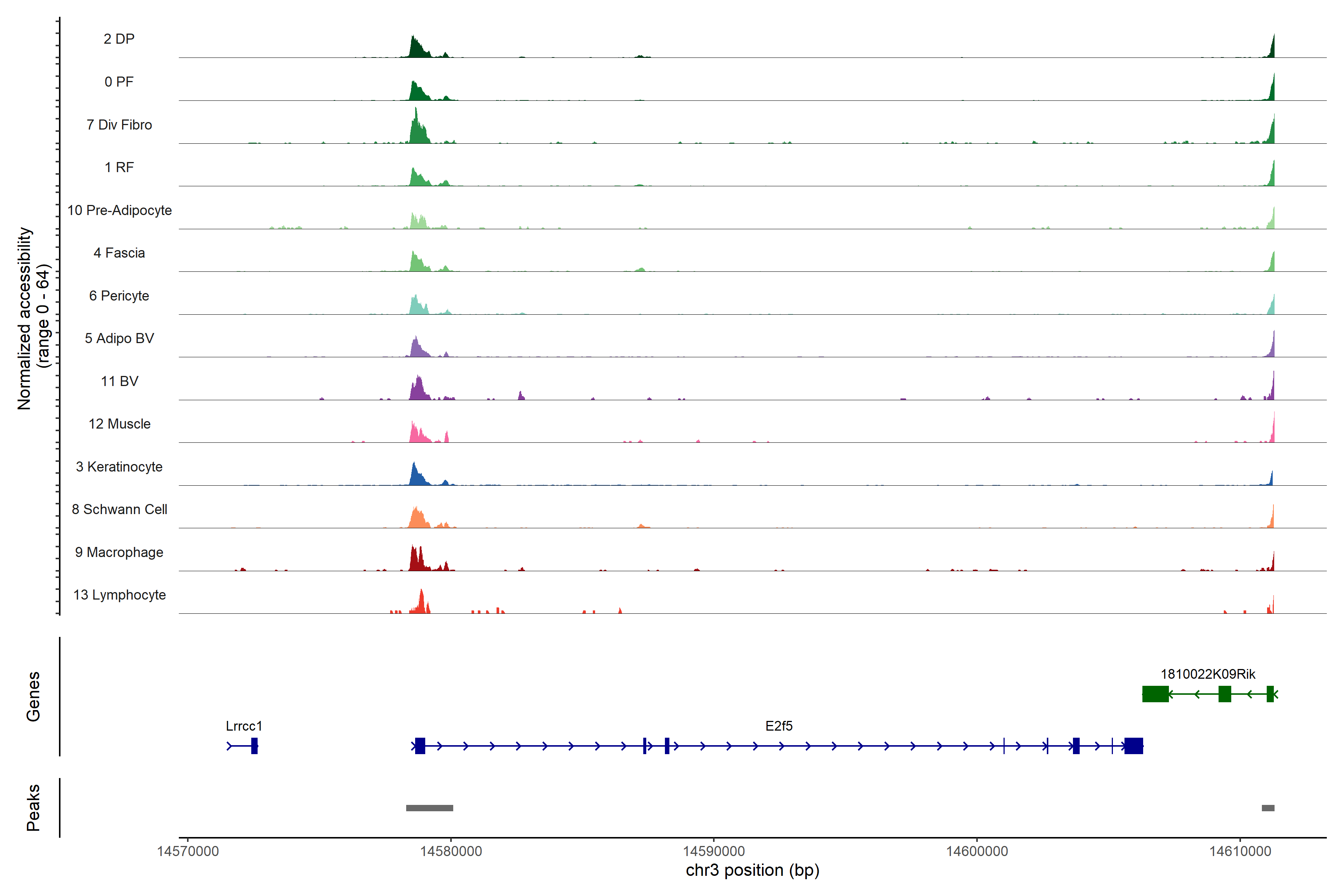Select the 2 DP track label
The image size is (1344, 896).
[x=119, y=39]
